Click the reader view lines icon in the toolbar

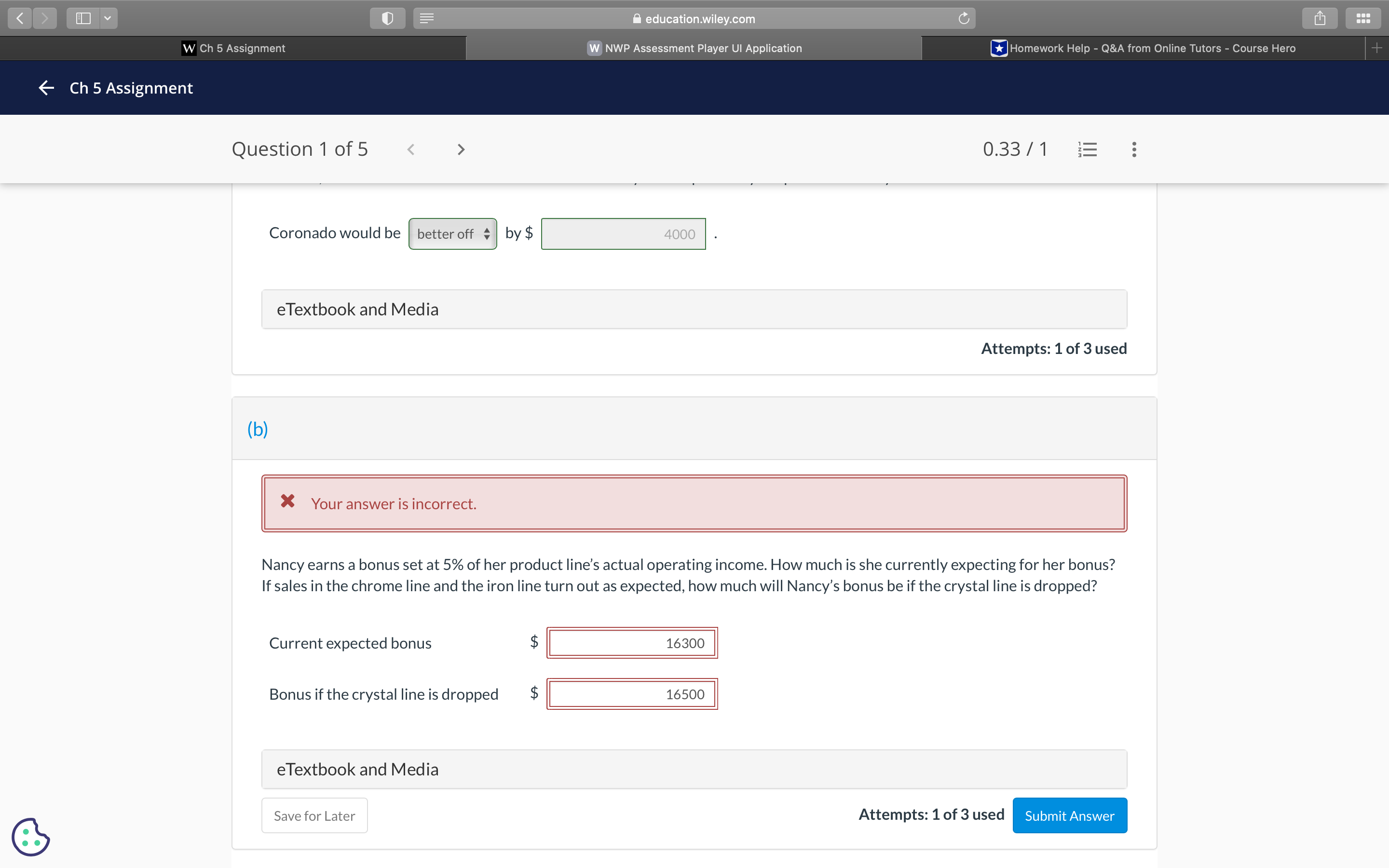tap(426, 18)
